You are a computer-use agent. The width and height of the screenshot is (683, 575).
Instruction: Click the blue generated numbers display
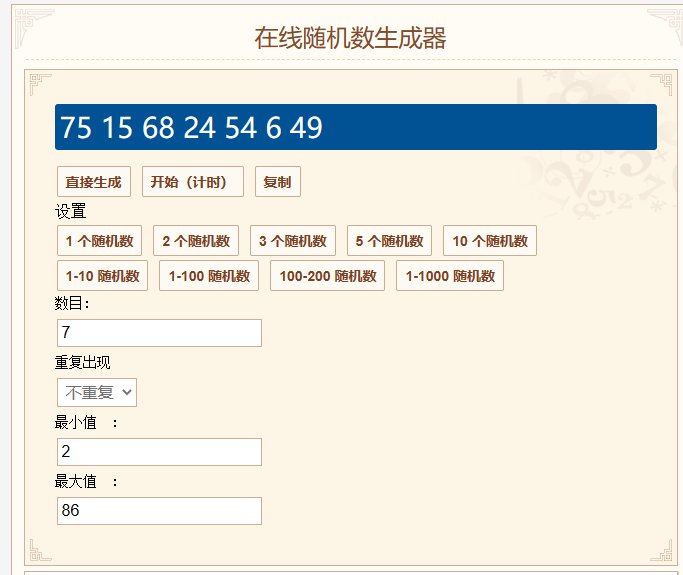(x=355, y=128)
